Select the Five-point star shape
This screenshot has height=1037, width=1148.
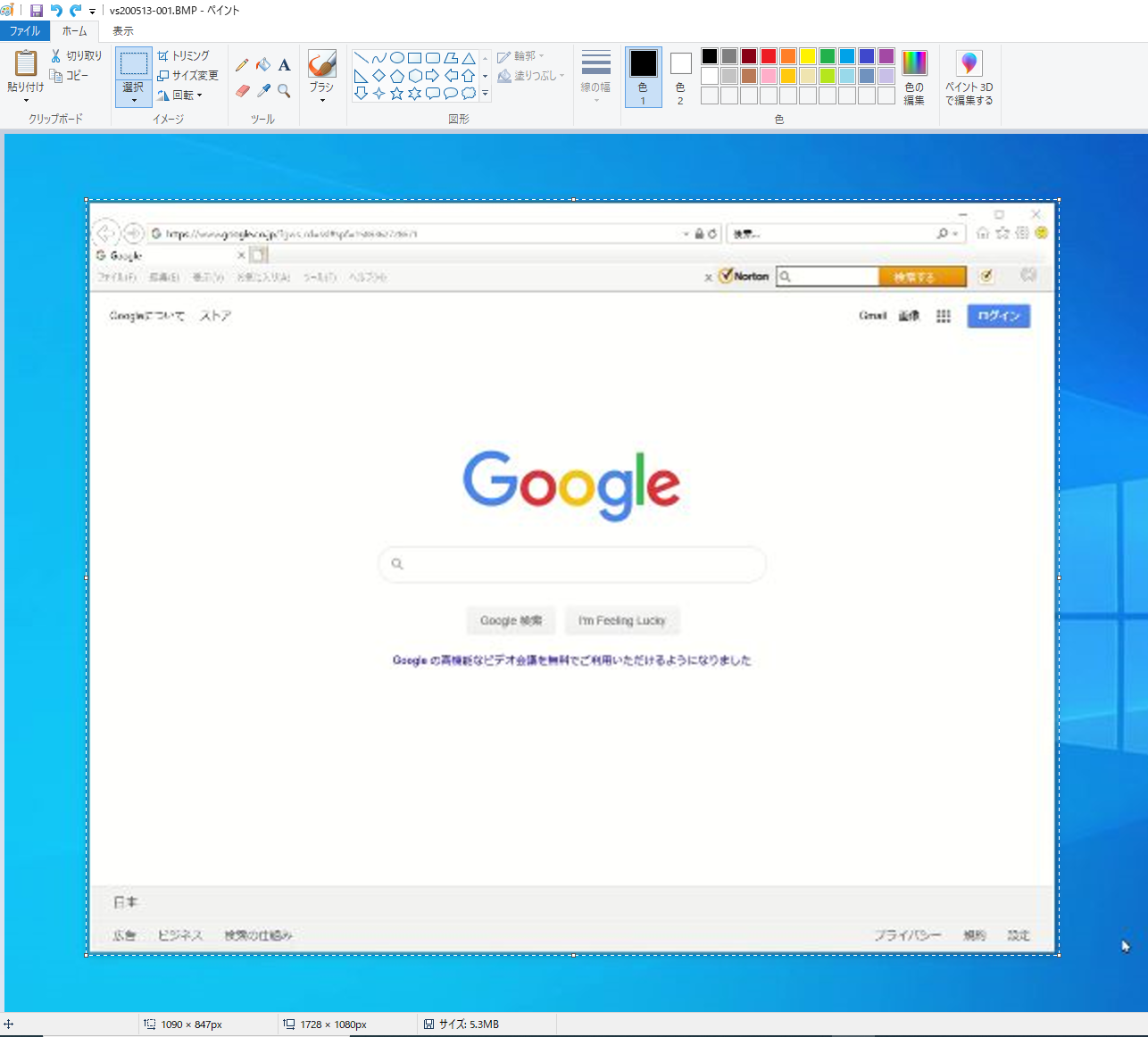pyautogui.click(x=397, y=93)
